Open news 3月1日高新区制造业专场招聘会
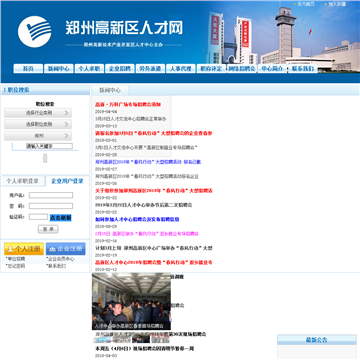Image resolution: width=360 pixels, height=360 pixels. coord(146,147)
